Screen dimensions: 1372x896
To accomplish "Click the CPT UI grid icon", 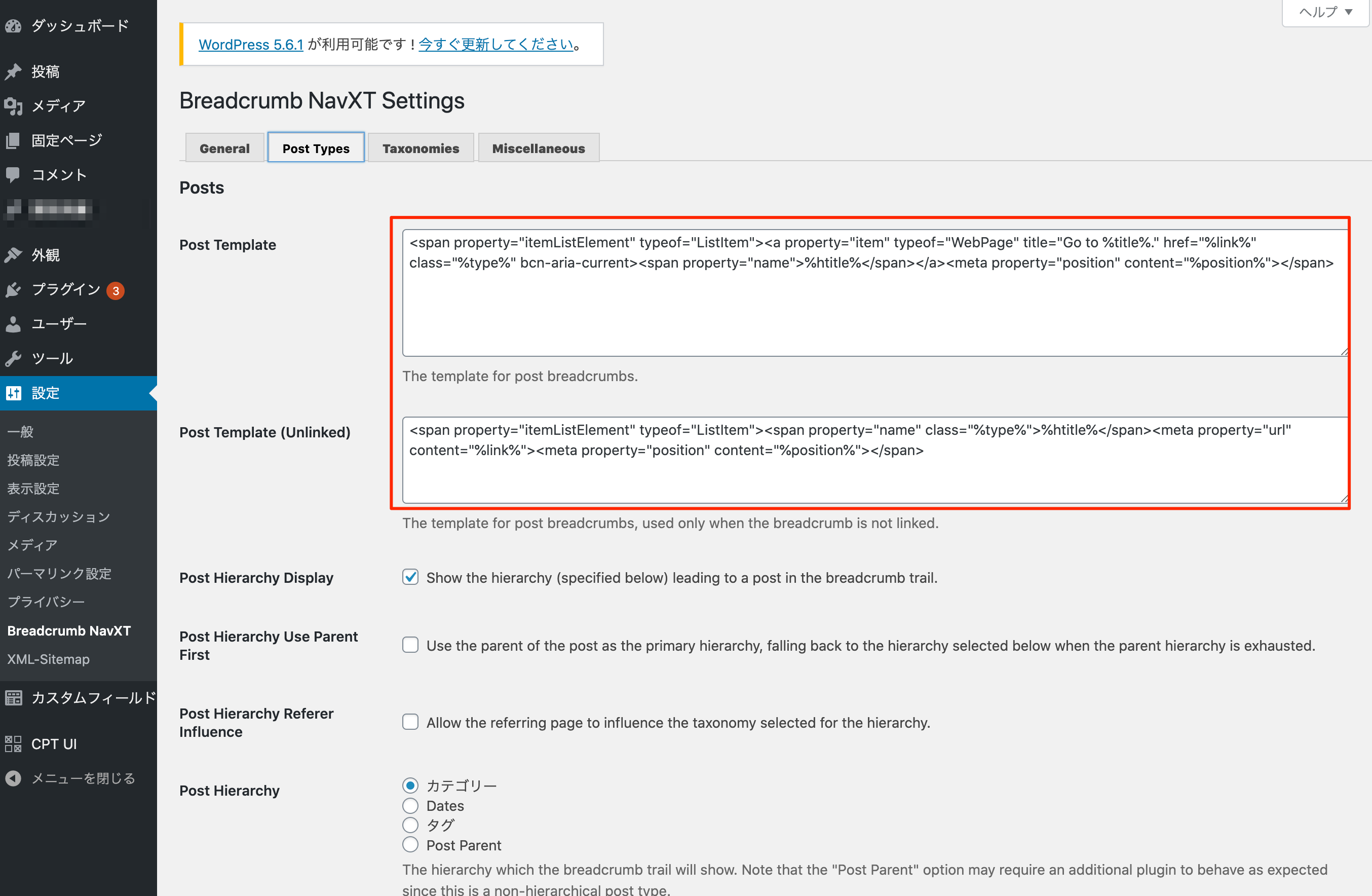I will [13, 744].
